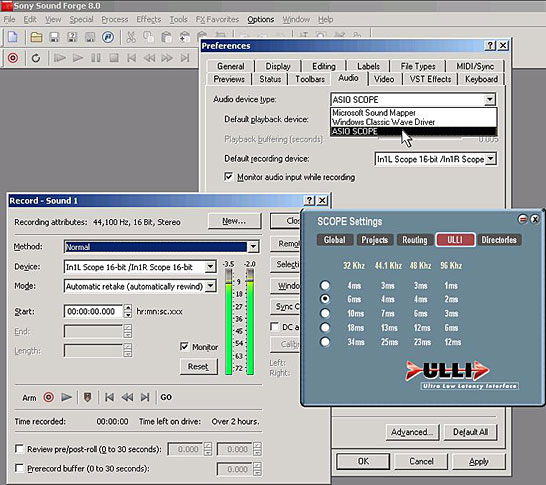The width and height of the screenshot is (546, 485).
Task: Select the 4ms at 32 kHz latency radio button
Action: tap(325, 285)
